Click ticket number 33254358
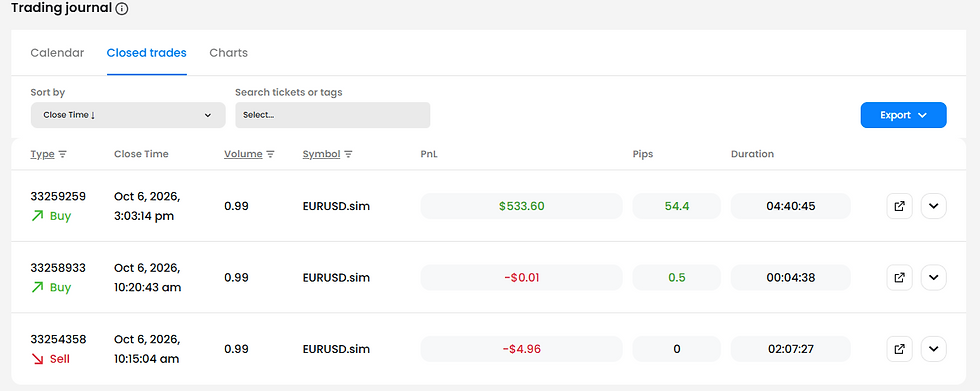 (x=58, y=339)
